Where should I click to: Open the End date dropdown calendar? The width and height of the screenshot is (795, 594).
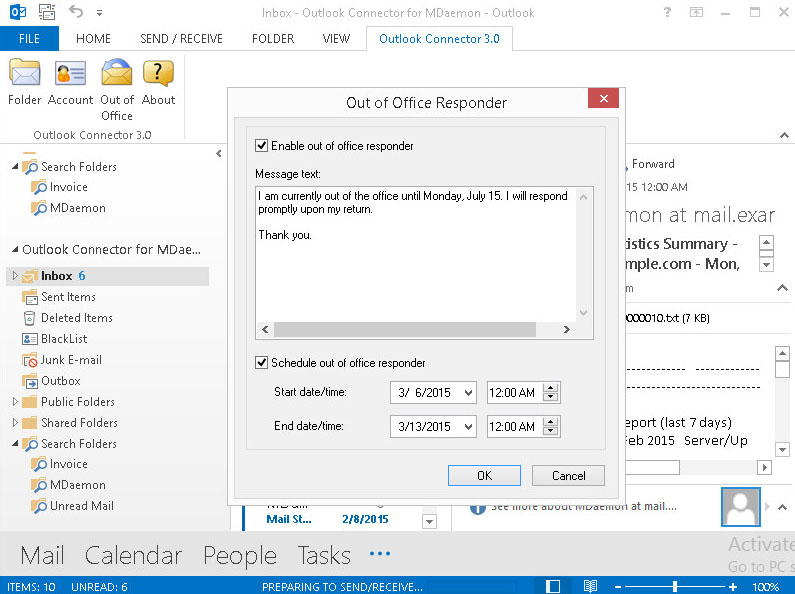[x=468, y=427]
